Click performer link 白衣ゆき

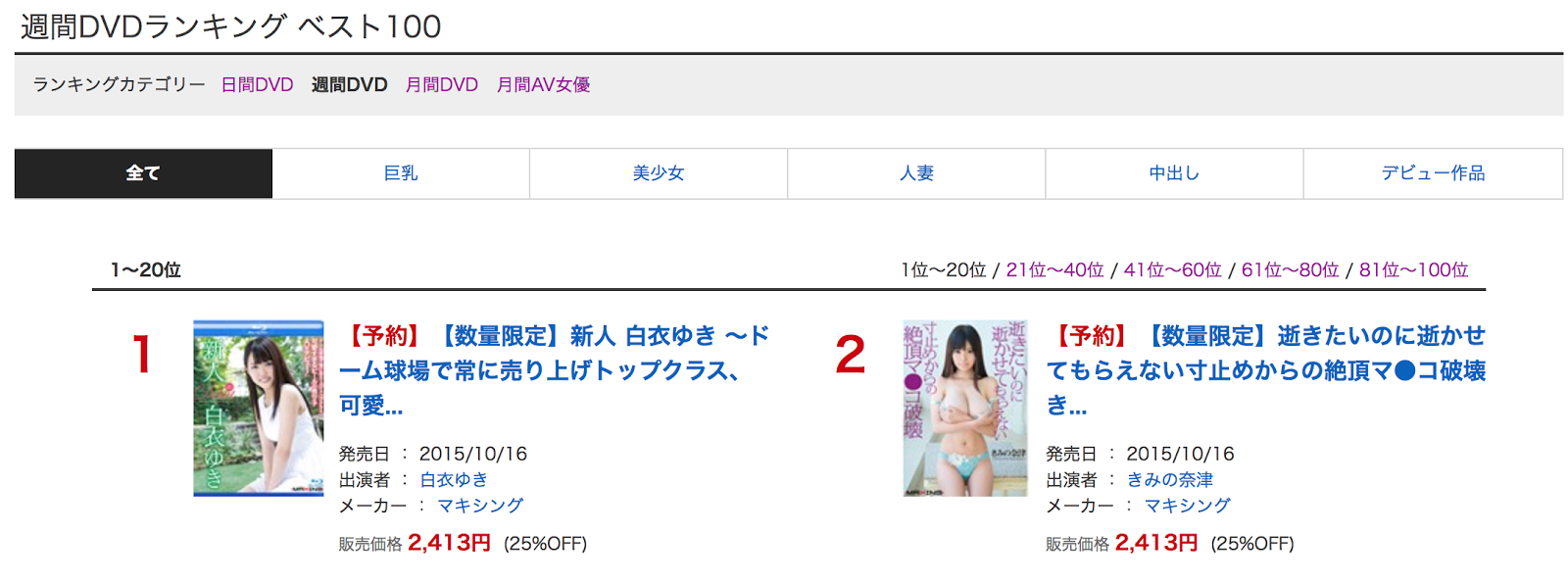[454, 480]
